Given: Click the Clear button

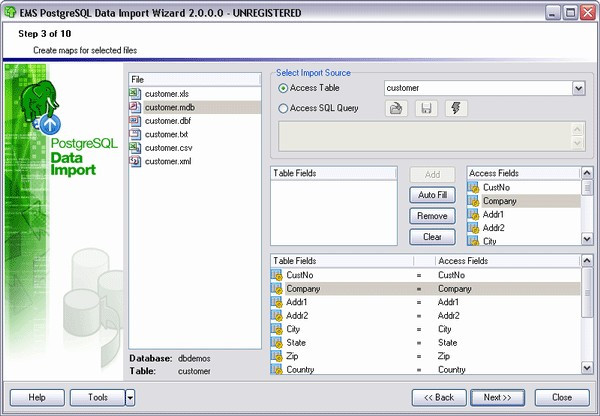Looking at the screenshot, I should pyautogui.click(x=432, y=237).
